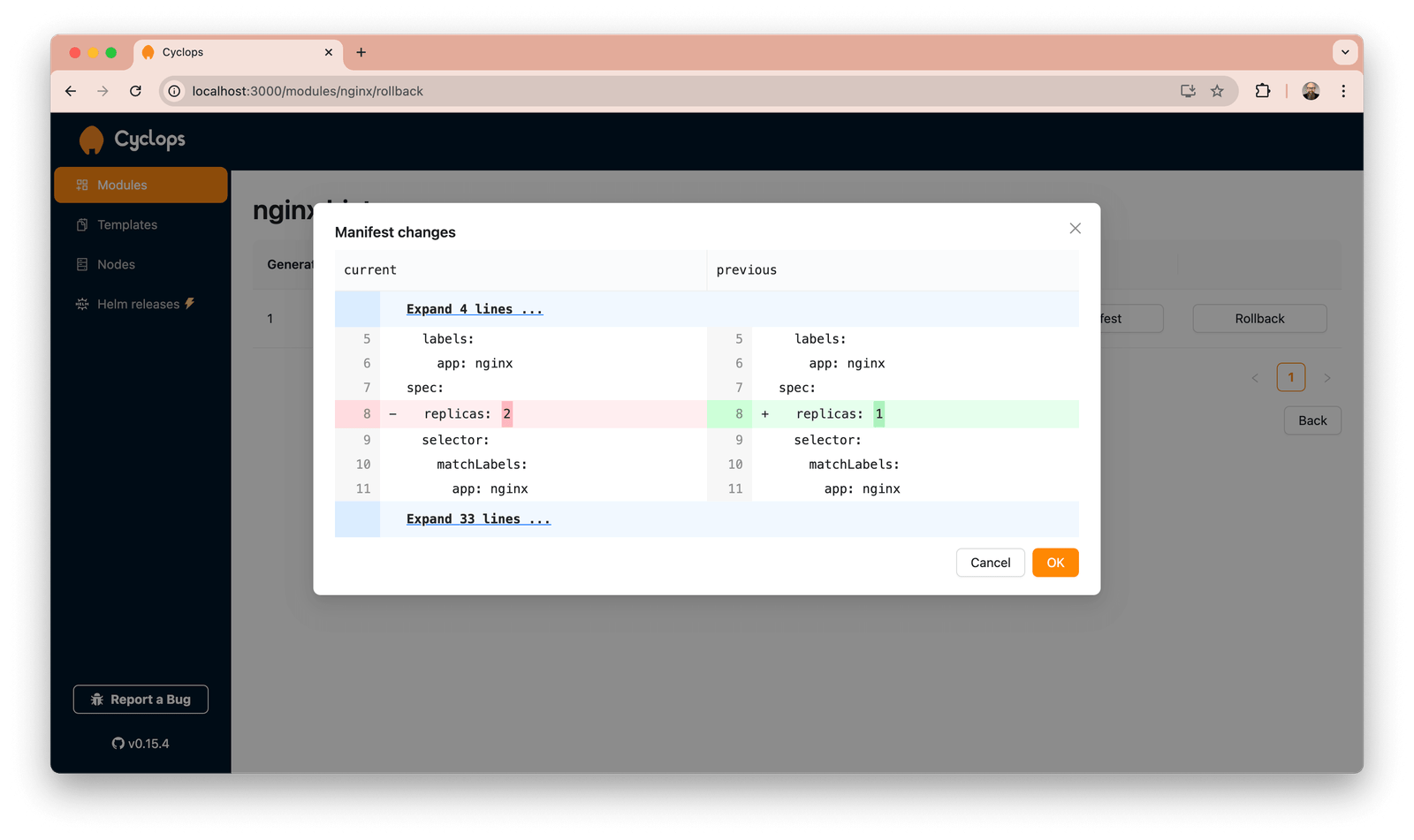Click the install app icon in address bar
The height and width of the screenshot is (840, 1414).
pyautogui.click(x=1188, y=91)
